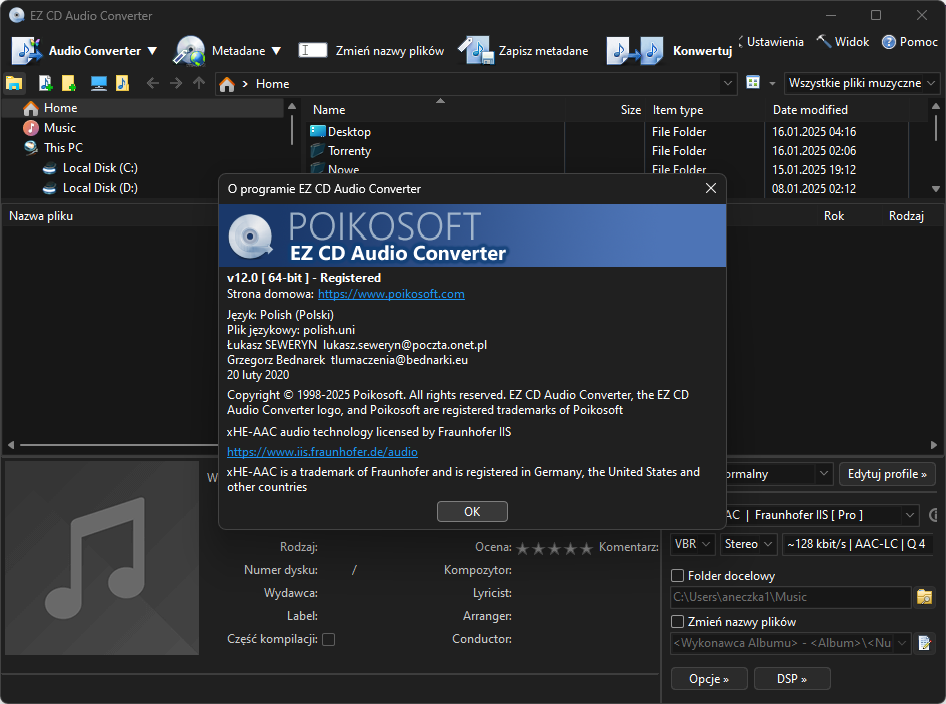Click the add folder icon

(69, 83)
